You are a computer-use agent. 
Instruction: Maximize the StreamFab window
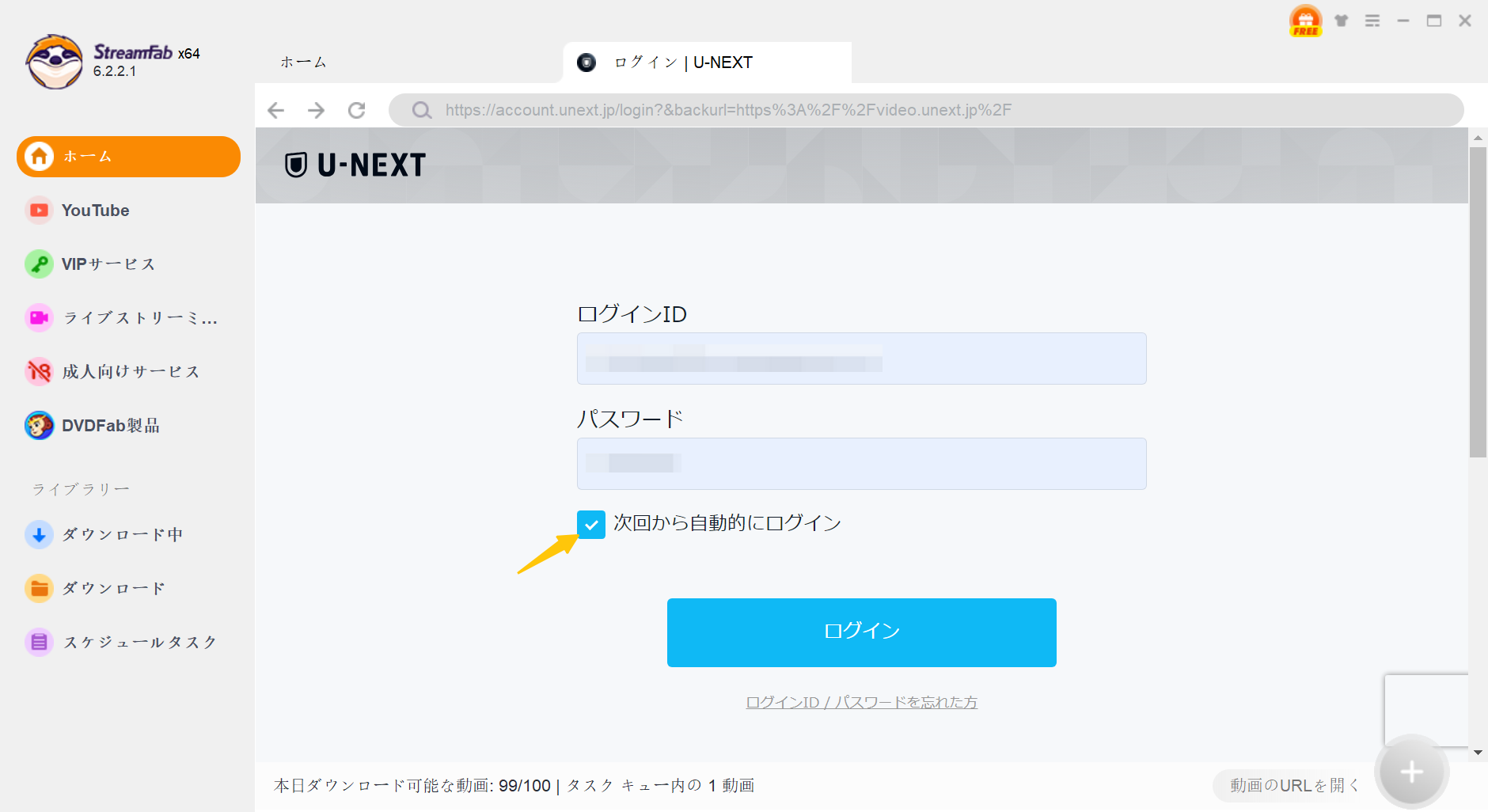(x=1434, y=21)
